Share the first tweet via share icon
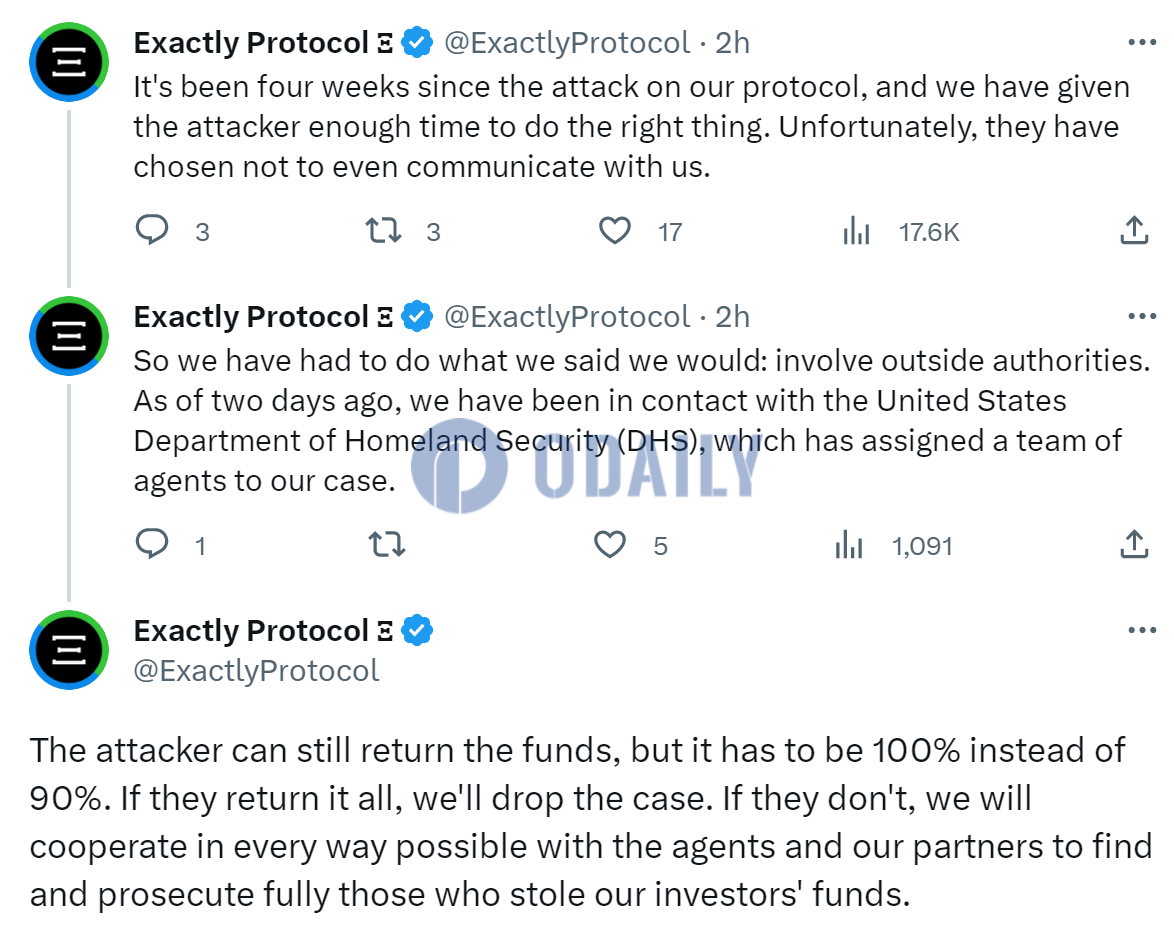The image size is (1174, 934). tap(1134, 230)
